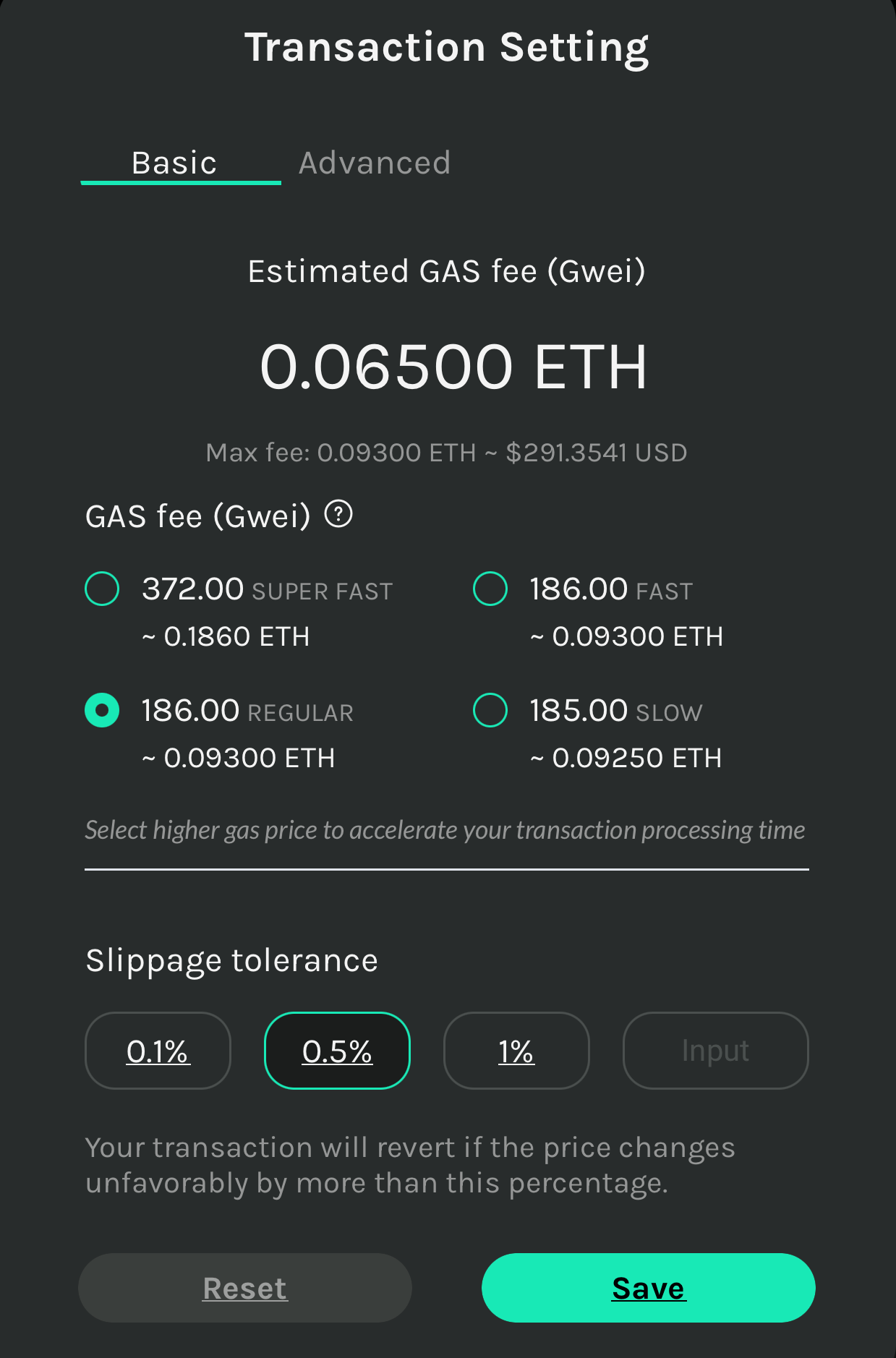Reset the transaction settings
Viewport: 896px width, 1358px height.
coord(245,1288)
